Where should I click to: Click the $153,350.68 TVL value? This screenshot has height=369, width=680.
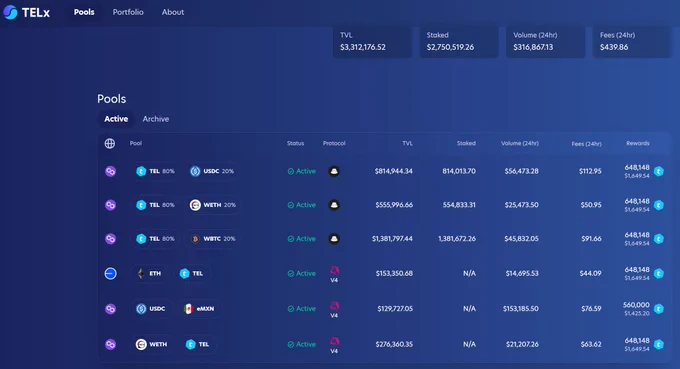coord(394,274)
